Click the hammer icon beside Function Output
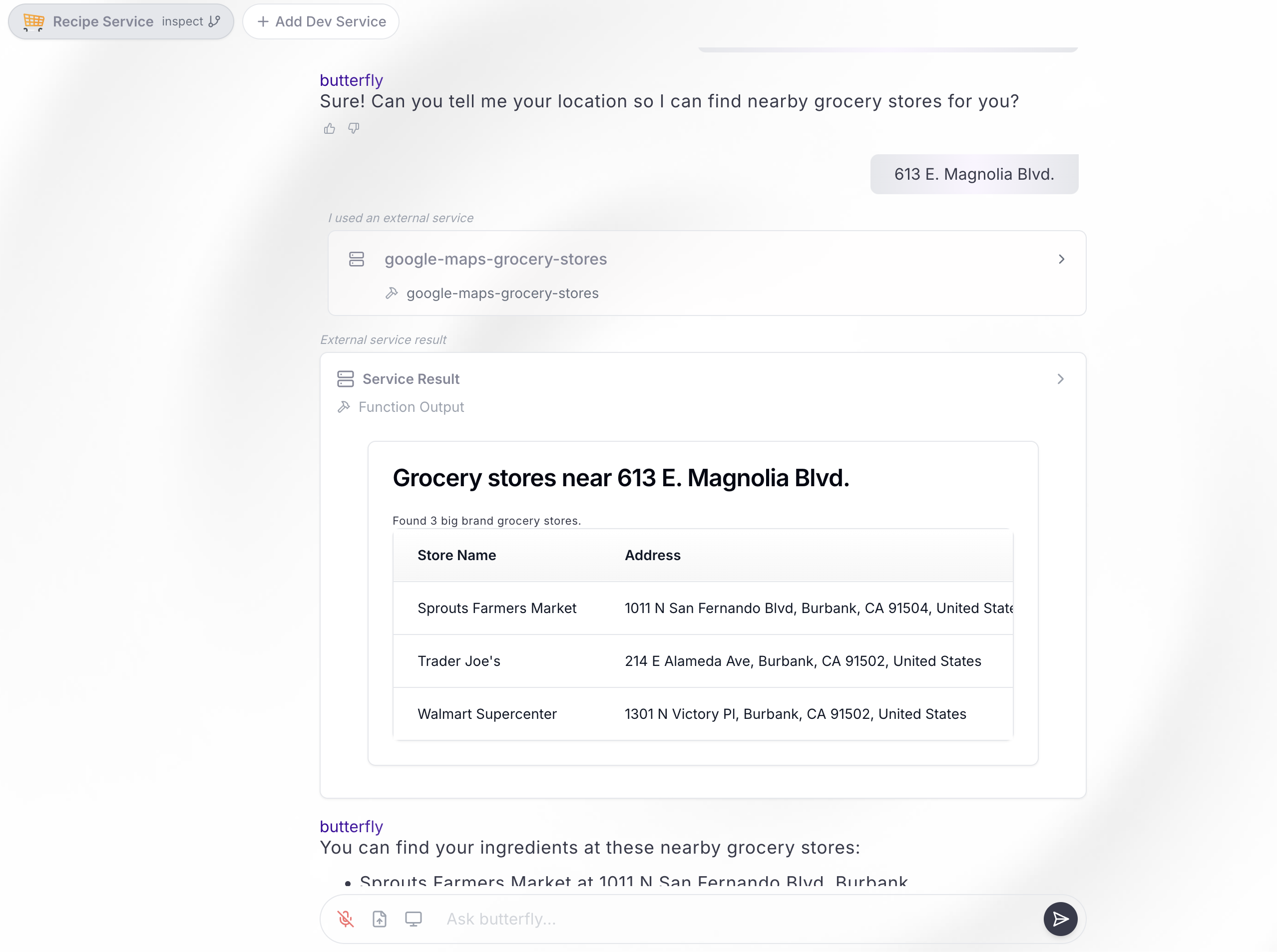This screenshot has width=1277, height=952. pos(344,407)
